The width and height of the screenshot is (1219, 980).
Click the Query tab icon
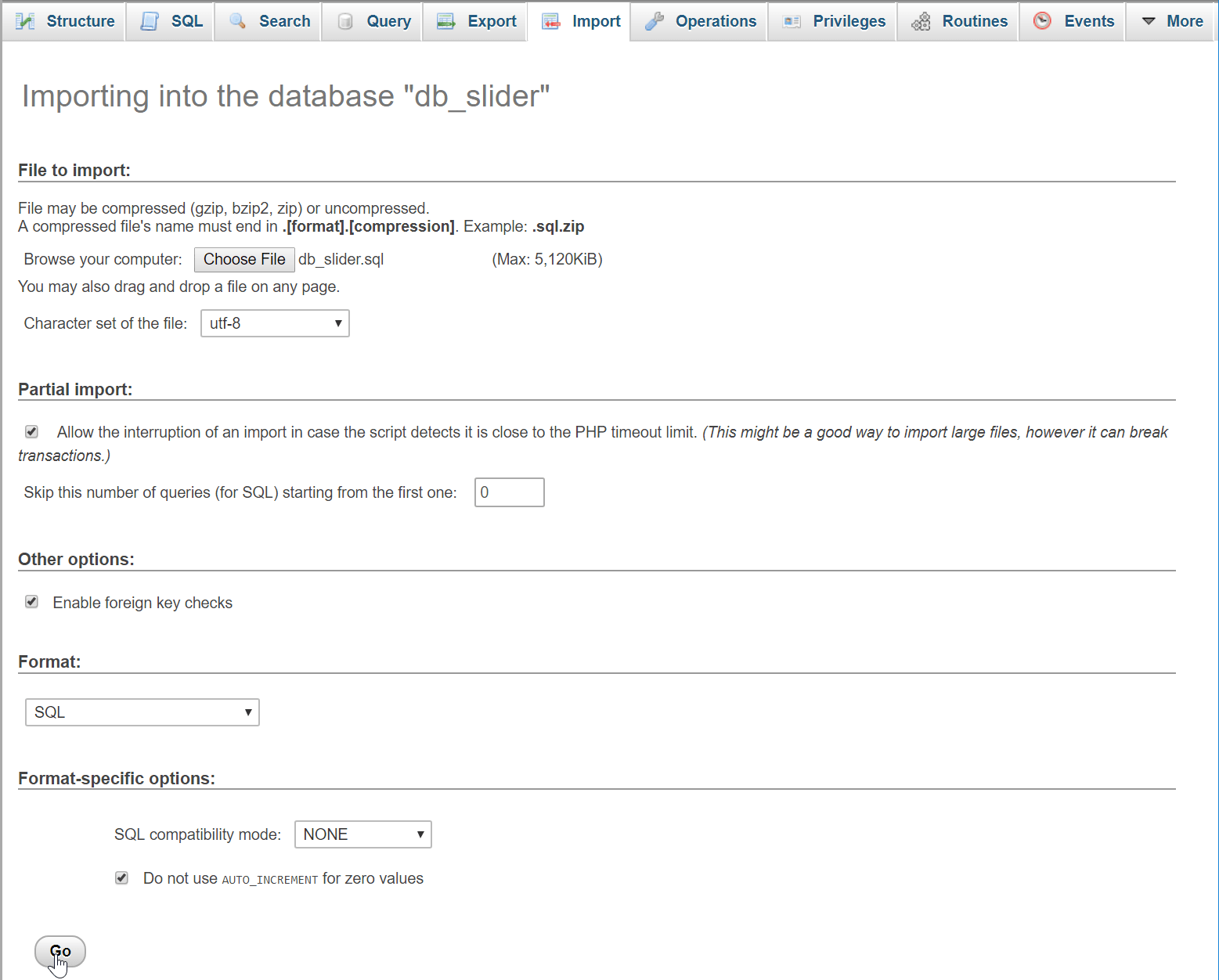(344, 21)
